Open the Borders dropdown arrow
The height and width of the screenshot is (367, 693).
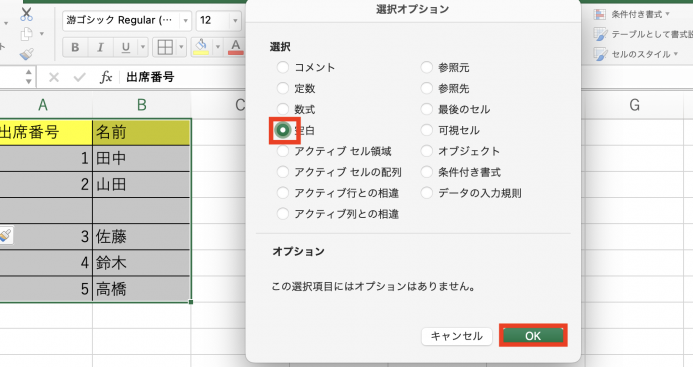pos(181,47)
